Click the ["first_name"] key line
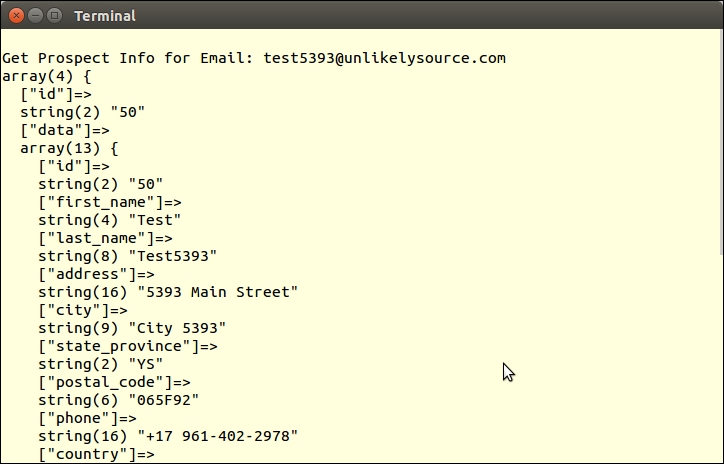The image size is (724, 464). click(x=110, y=202)
